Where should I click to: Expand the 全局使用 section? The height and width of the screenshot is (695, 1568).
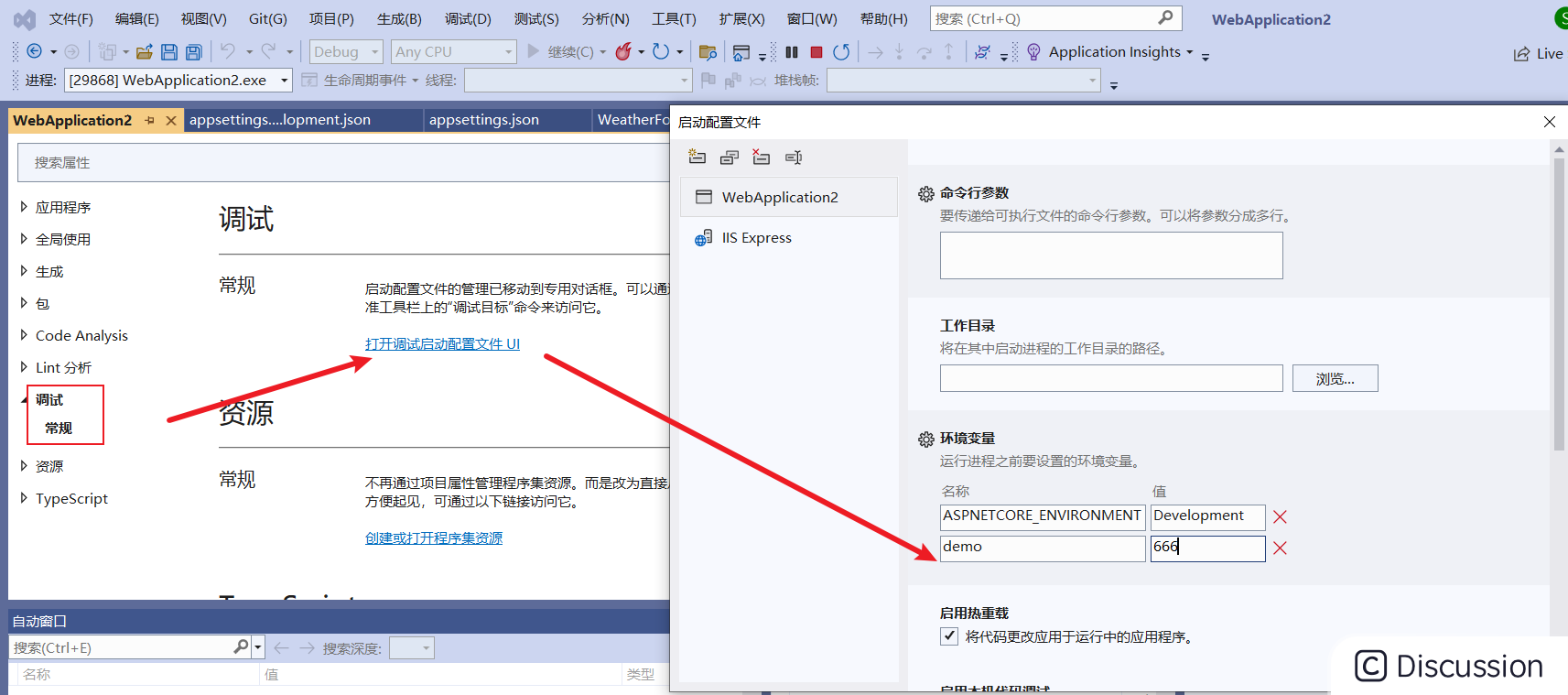(x=24, y=239)
